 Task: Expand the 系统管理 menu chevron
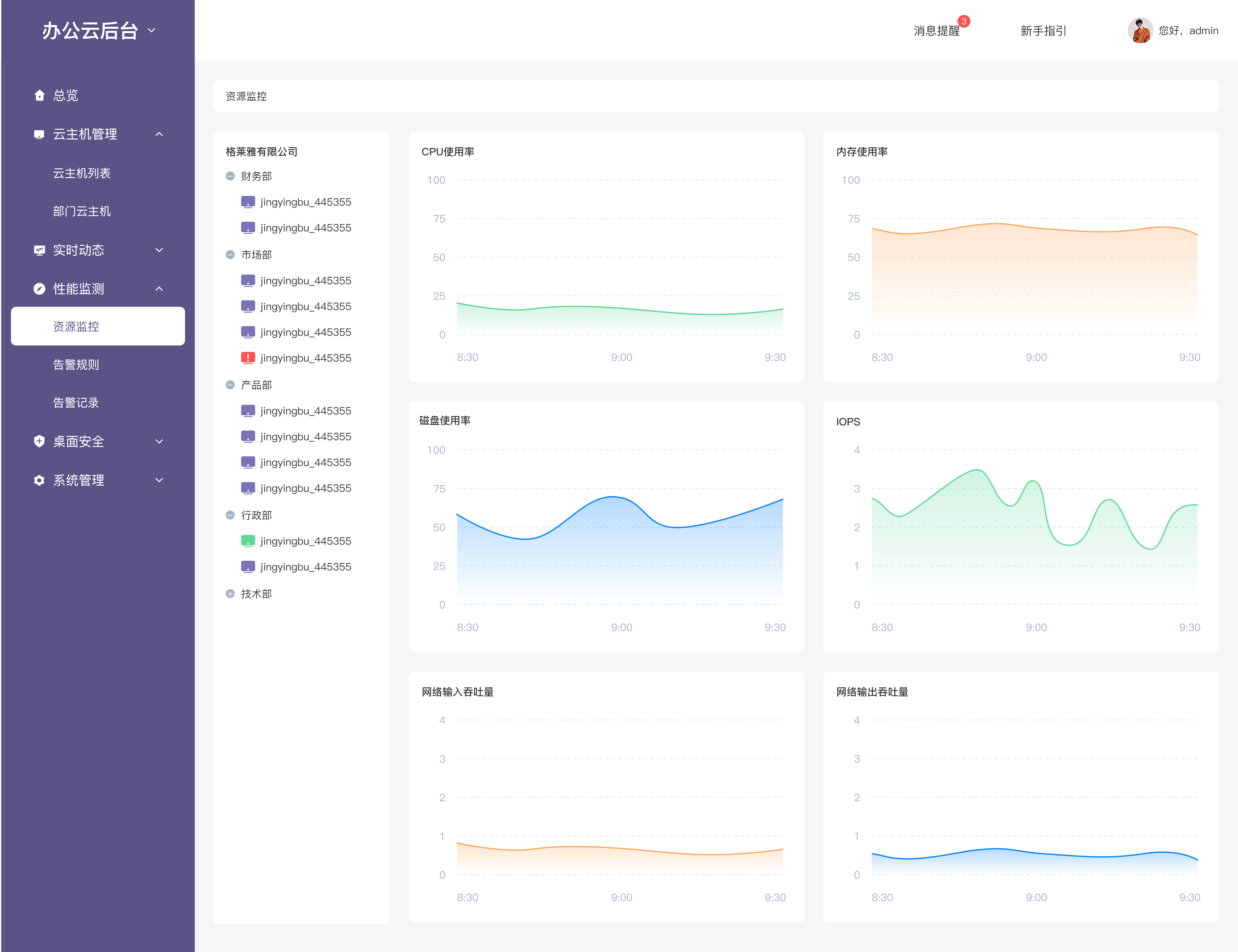(x=159, y=480)
